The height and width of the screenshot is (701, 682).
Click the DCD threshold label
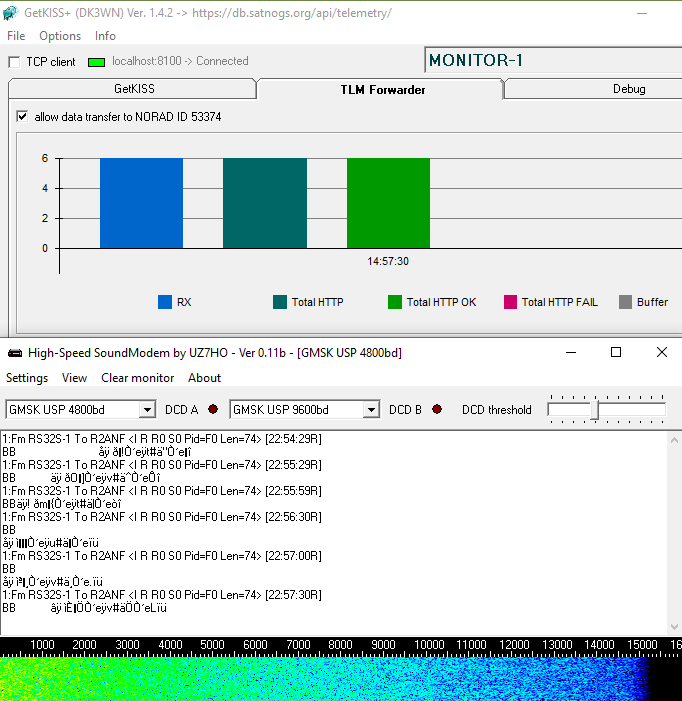point(497,410)
